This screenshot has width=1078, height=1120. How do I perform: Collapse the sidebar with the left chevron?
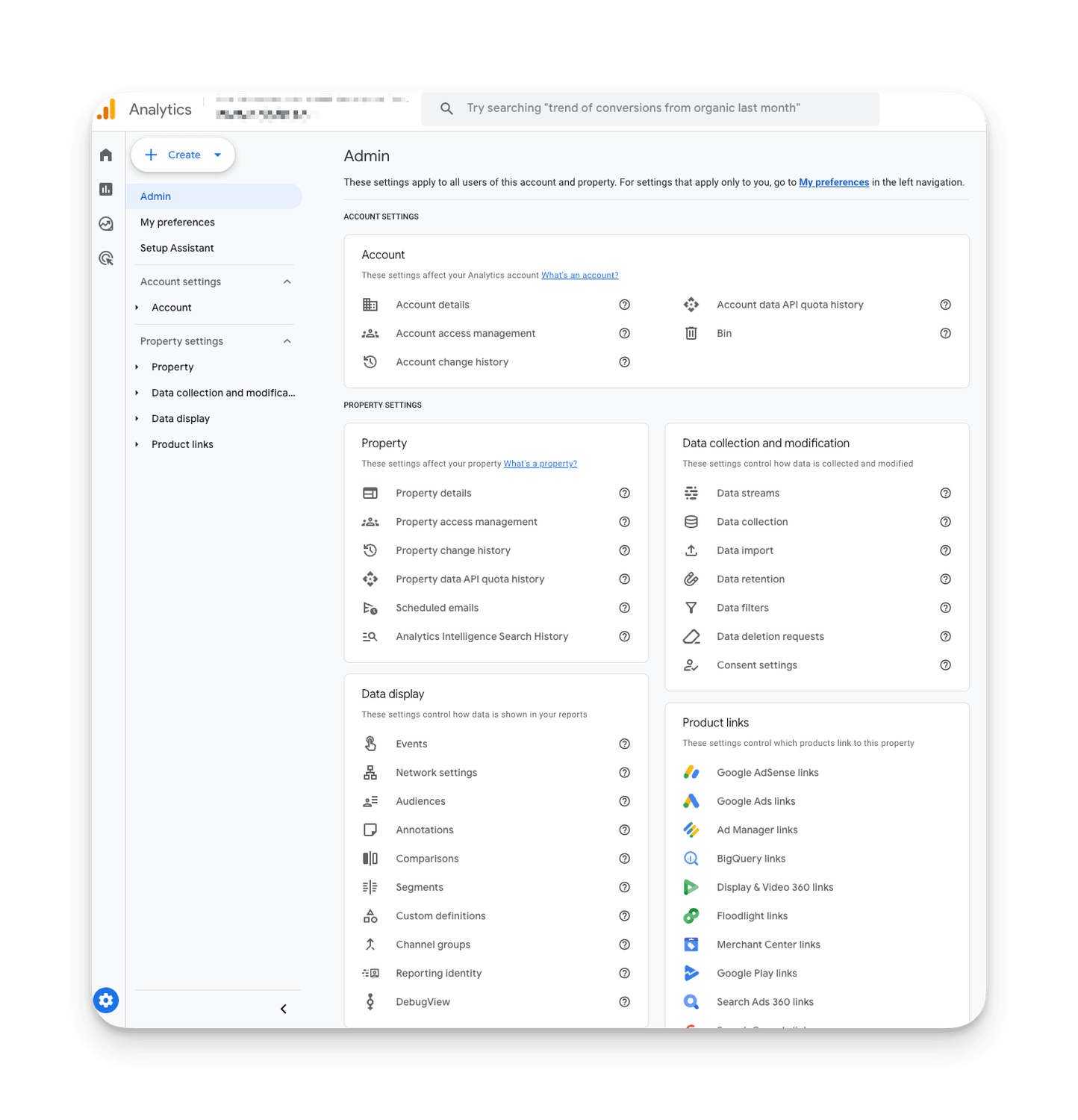click(x=284, y=1009)
